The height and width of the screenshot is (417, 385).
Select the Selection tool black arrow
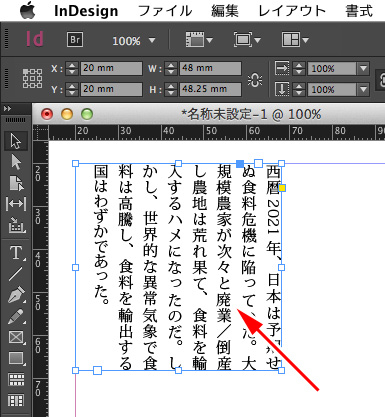(16, 141)
